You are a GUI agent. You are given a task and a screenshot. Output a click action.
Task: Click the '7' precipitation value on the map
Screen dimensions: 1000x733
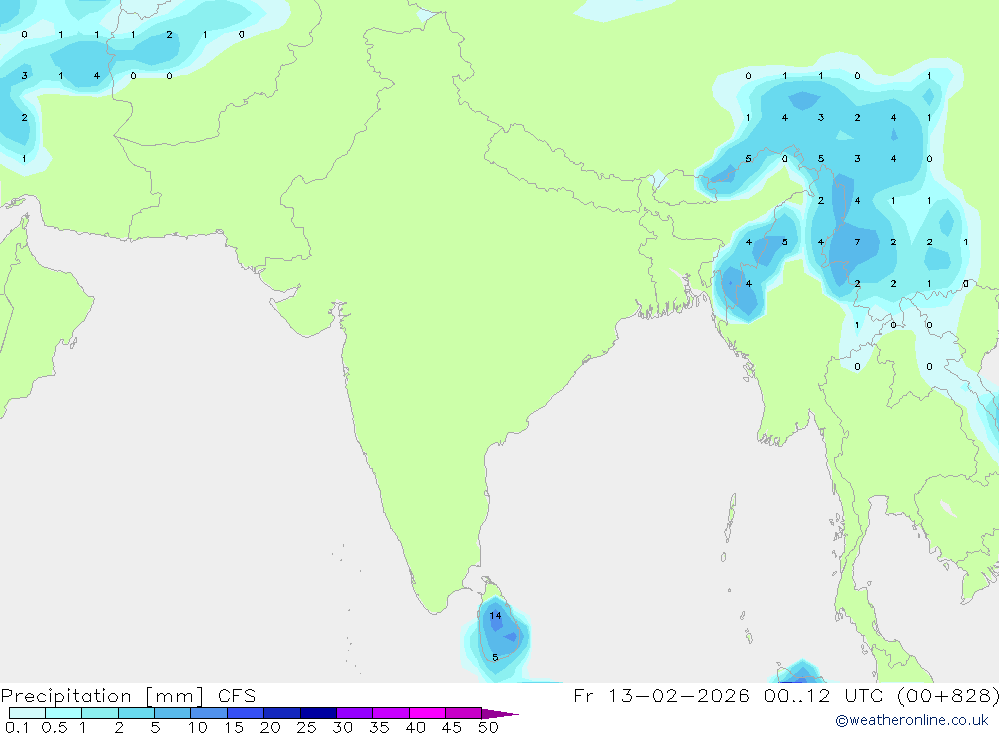coord(857,242)
